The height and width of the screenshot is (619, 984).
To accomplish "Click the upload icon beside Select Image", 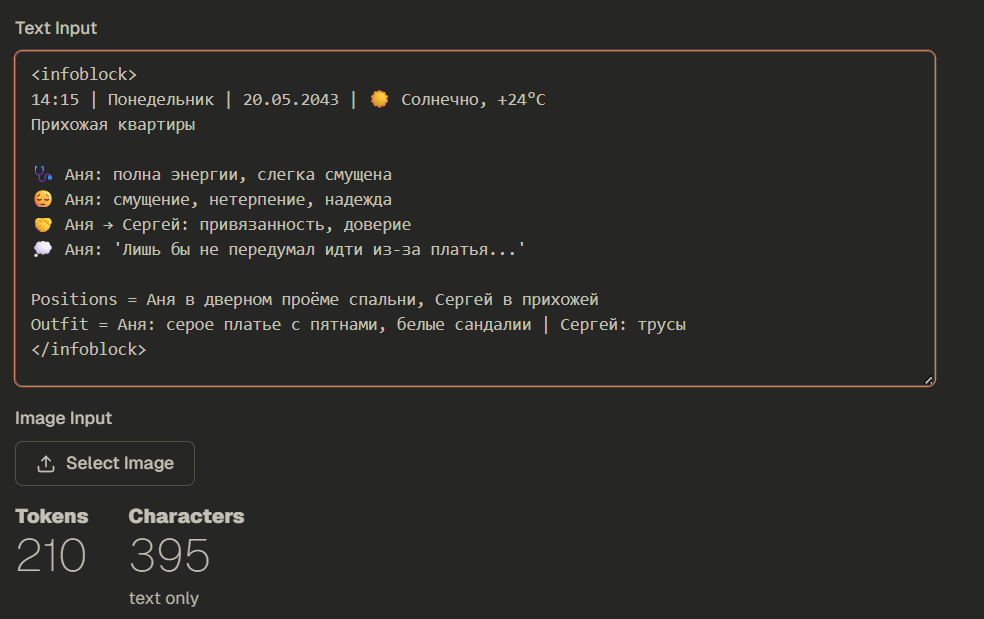I will pyautogui.click(x=45, y=464).
